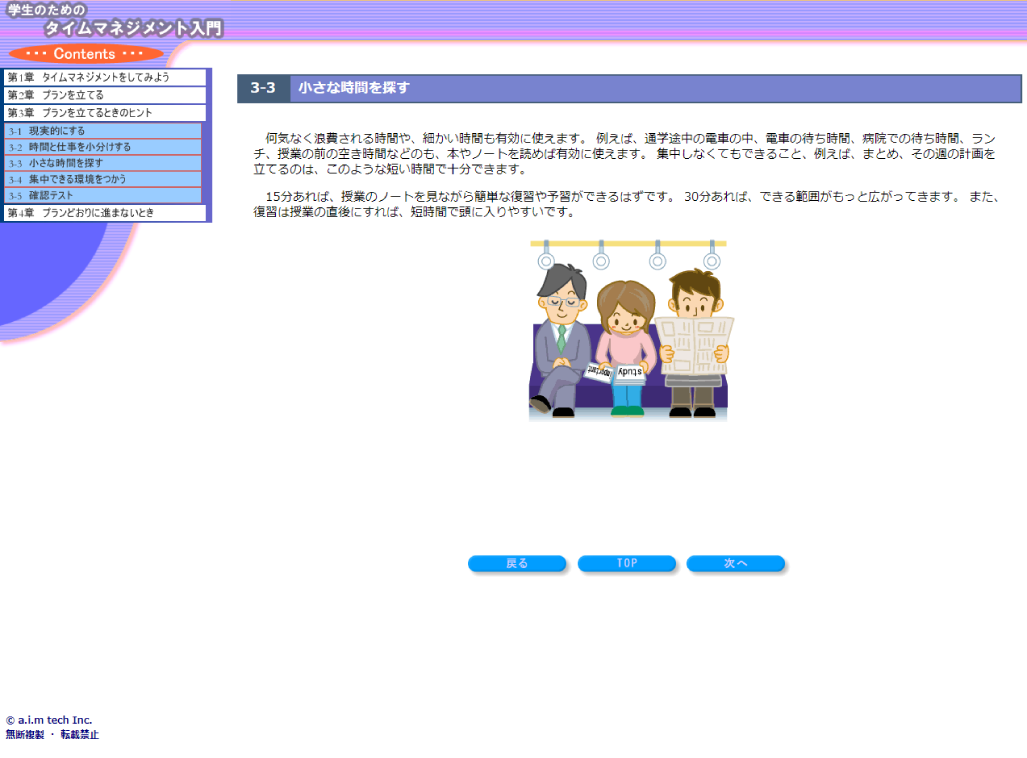Click the 次へ next button
The height and width of the screenshot is (758, 1027).
click(x=736, y=563)
